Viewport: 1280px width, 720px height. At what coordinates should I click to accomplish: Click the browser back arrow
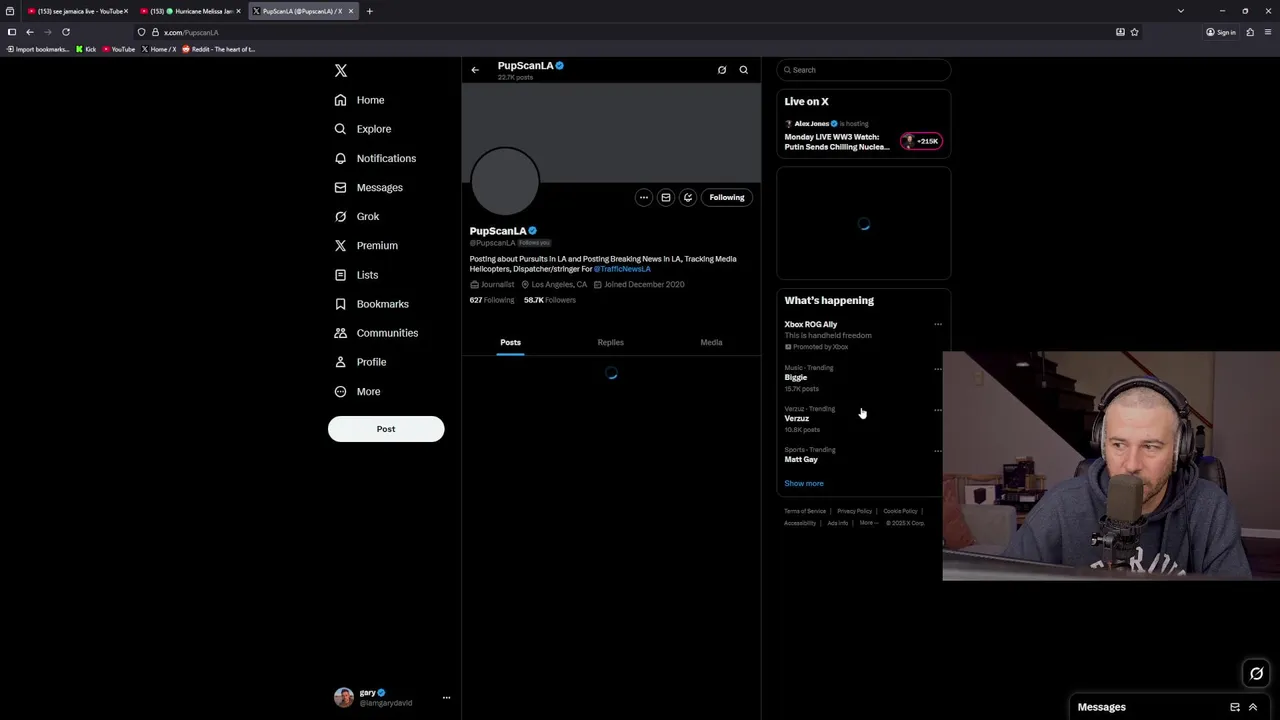click(x=30, y=32)
